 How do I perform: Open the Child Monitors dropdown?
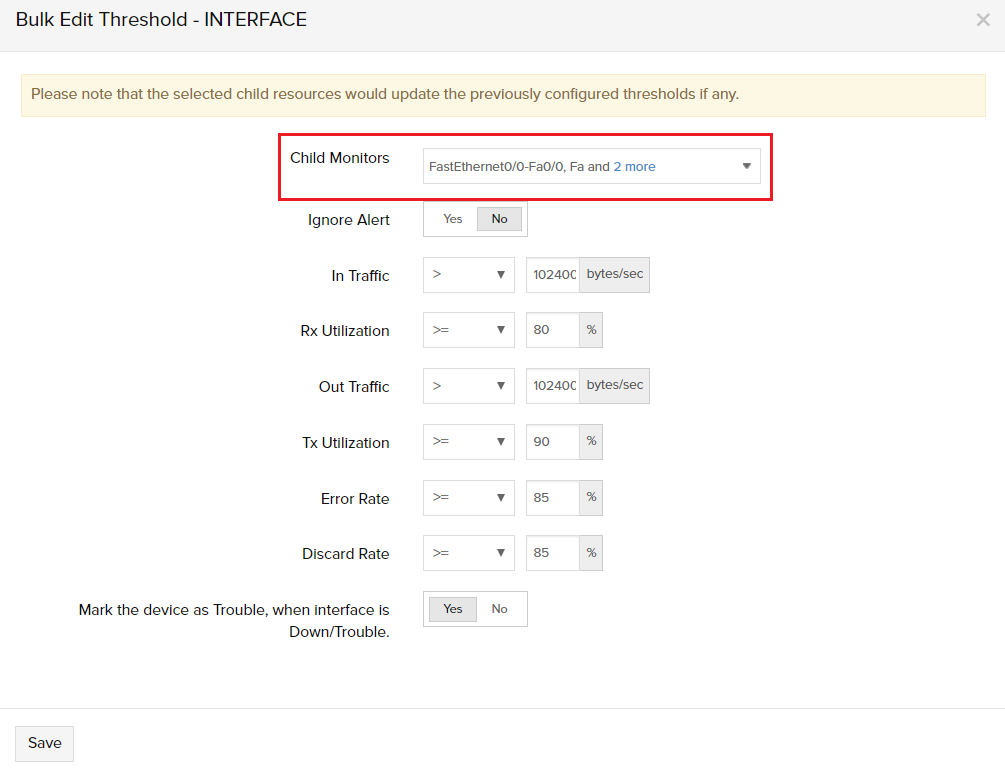(x=746, y=167)
